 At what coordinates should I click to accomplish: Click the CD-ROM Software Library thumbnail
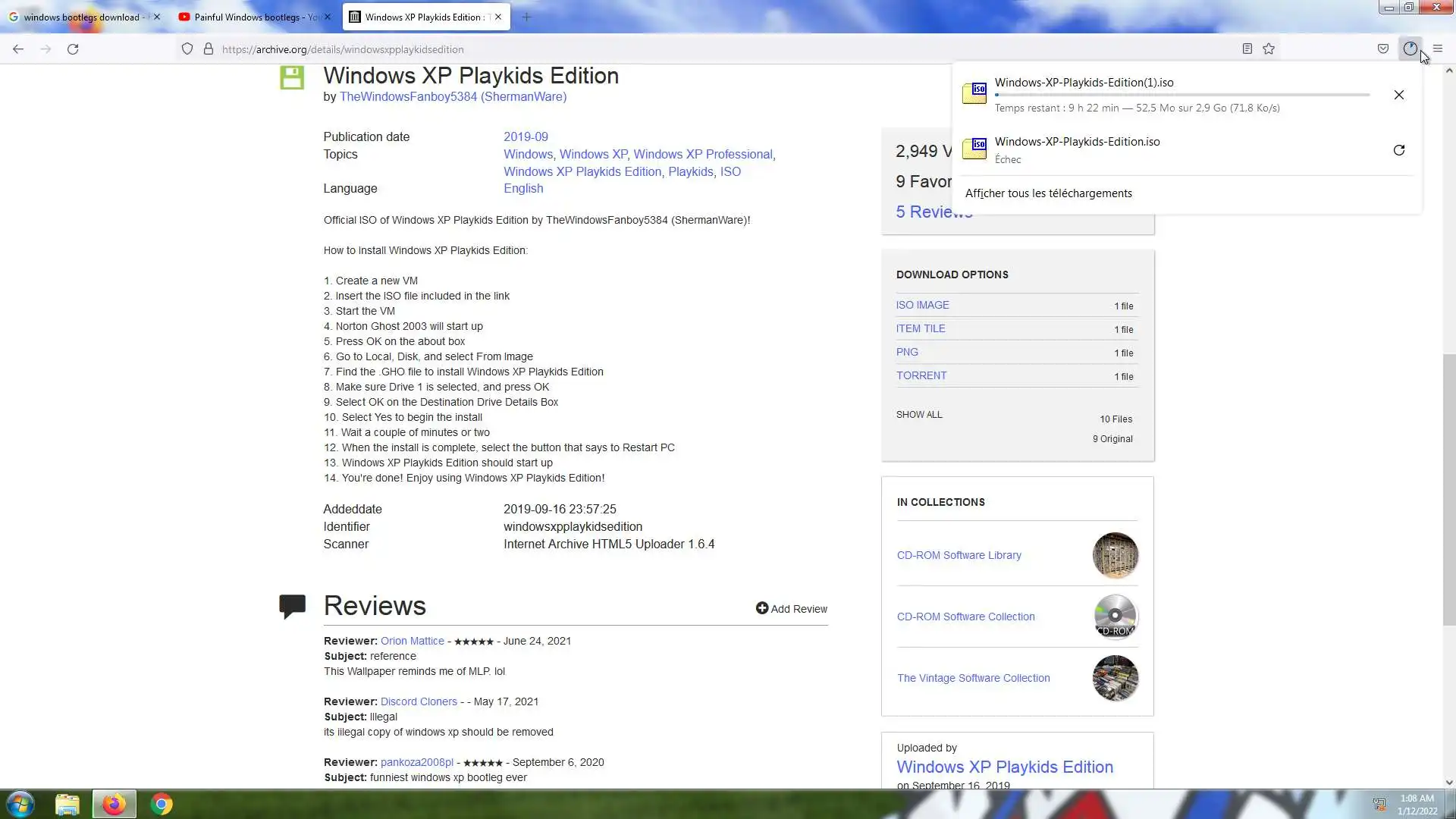click(1115, 555)
